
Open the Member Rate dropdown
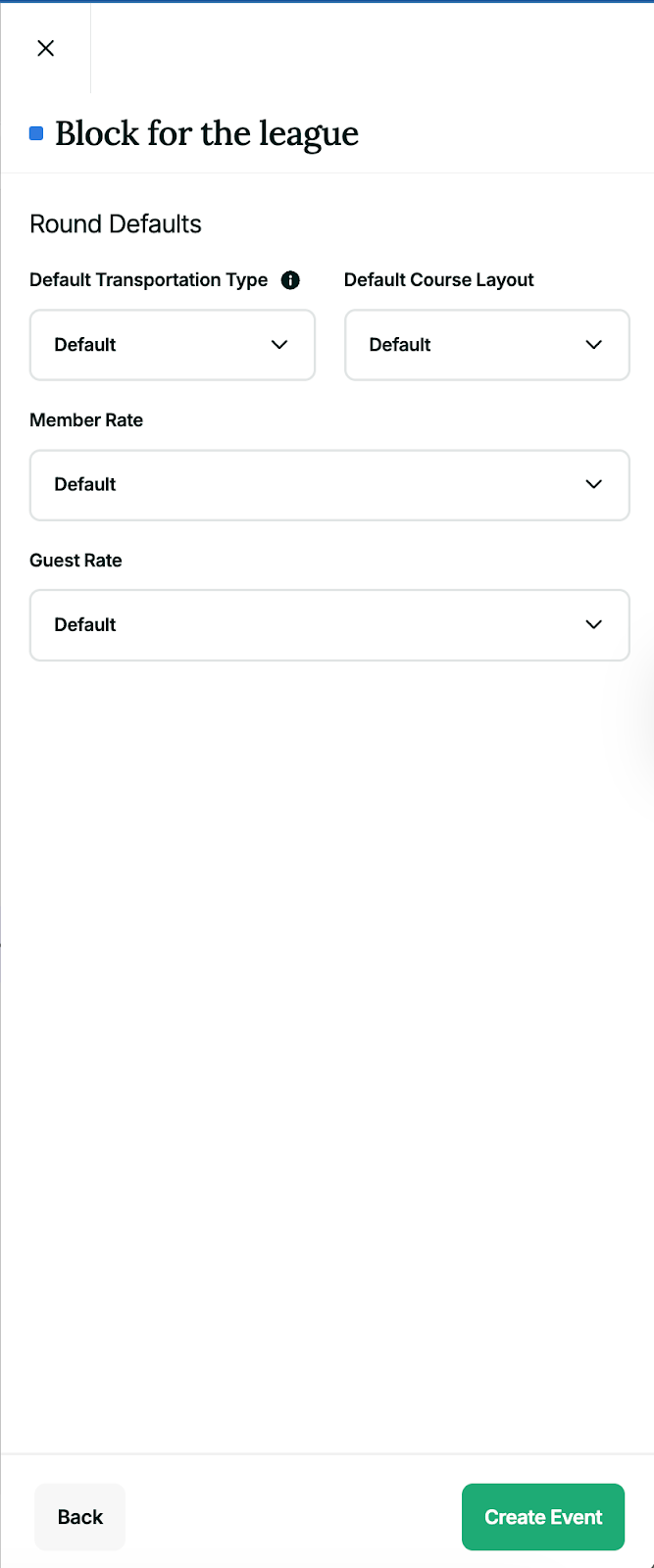click(x=314, y=484)
